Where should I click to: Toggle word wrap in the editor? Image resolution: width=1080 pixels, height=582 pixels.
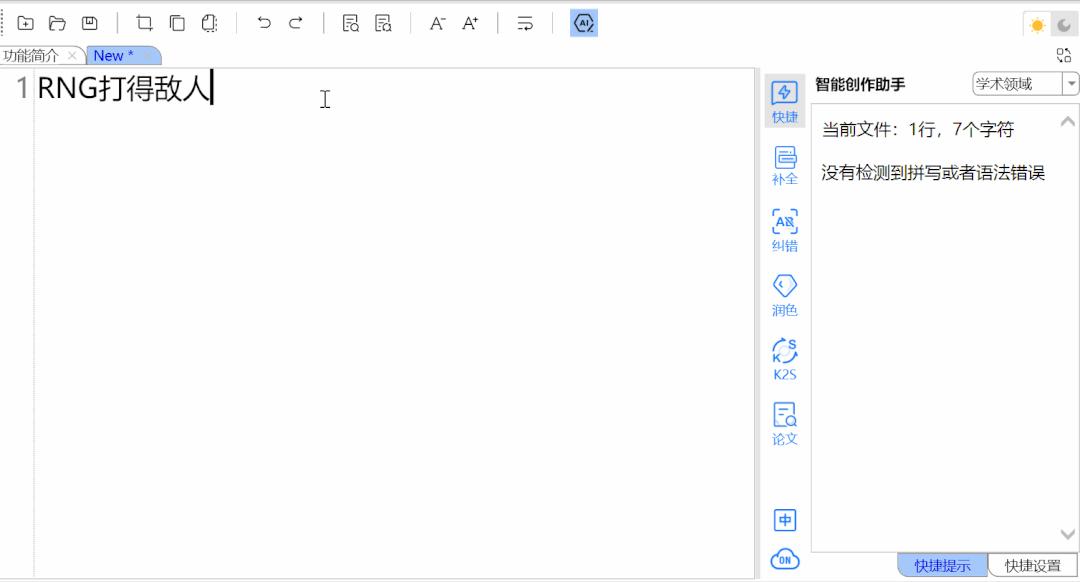coord(525,23)
